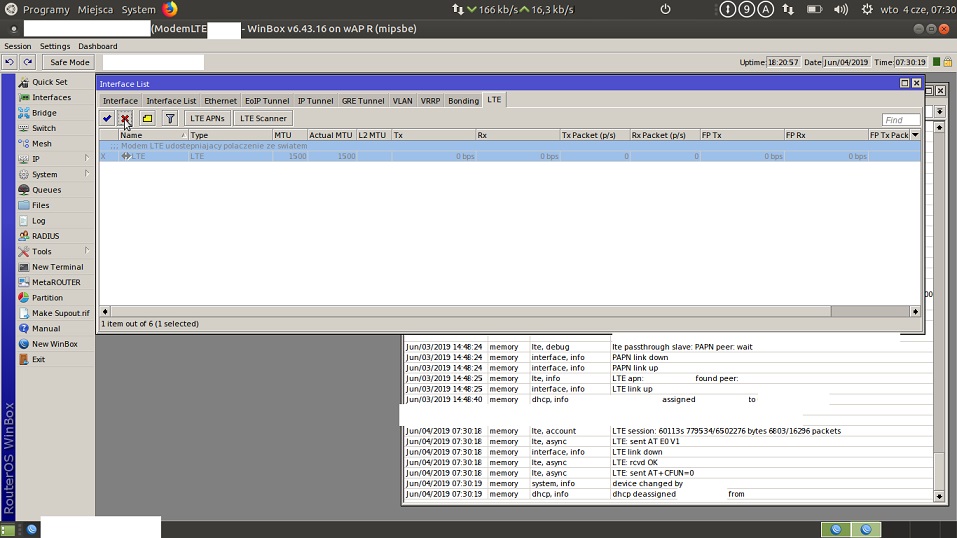The width and height of the screenshot is (957, 538).
Task: Open Interfaces menu item
Action: tap(51, 97)
